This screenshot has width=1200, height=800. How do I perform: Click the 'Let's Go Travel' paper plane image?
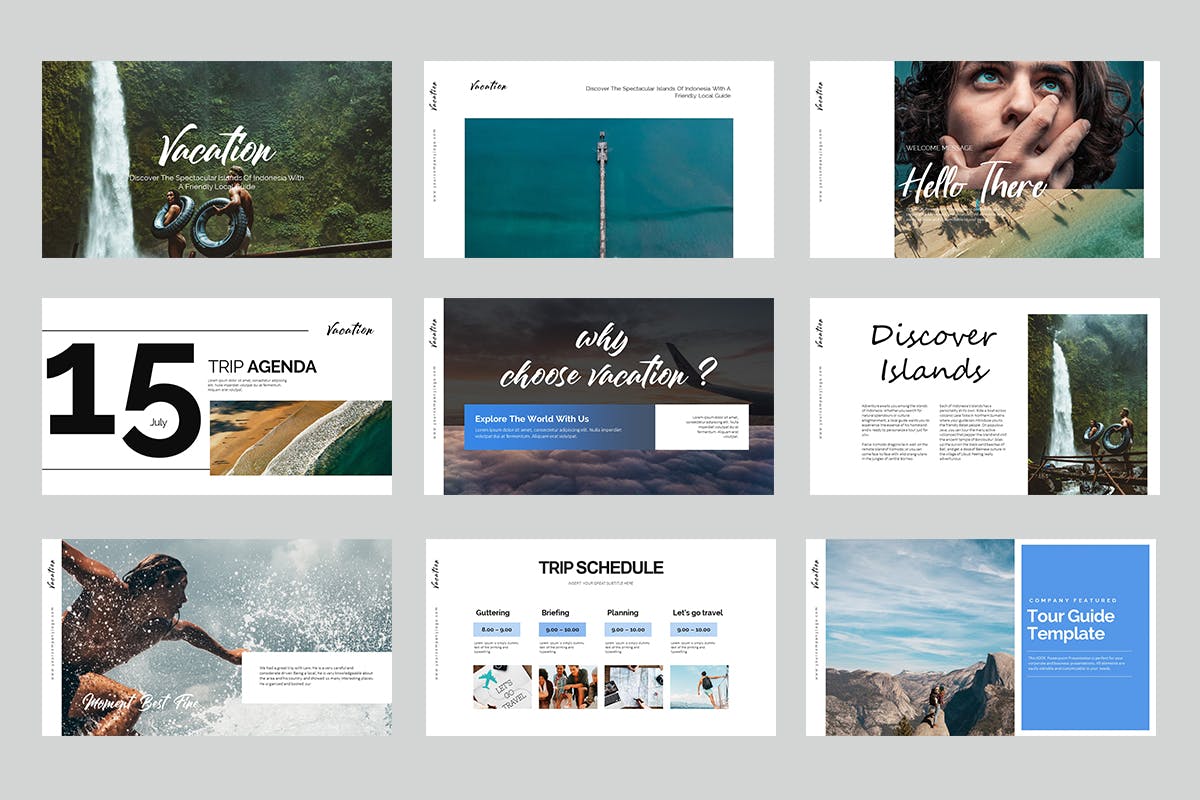pos(502,687)
